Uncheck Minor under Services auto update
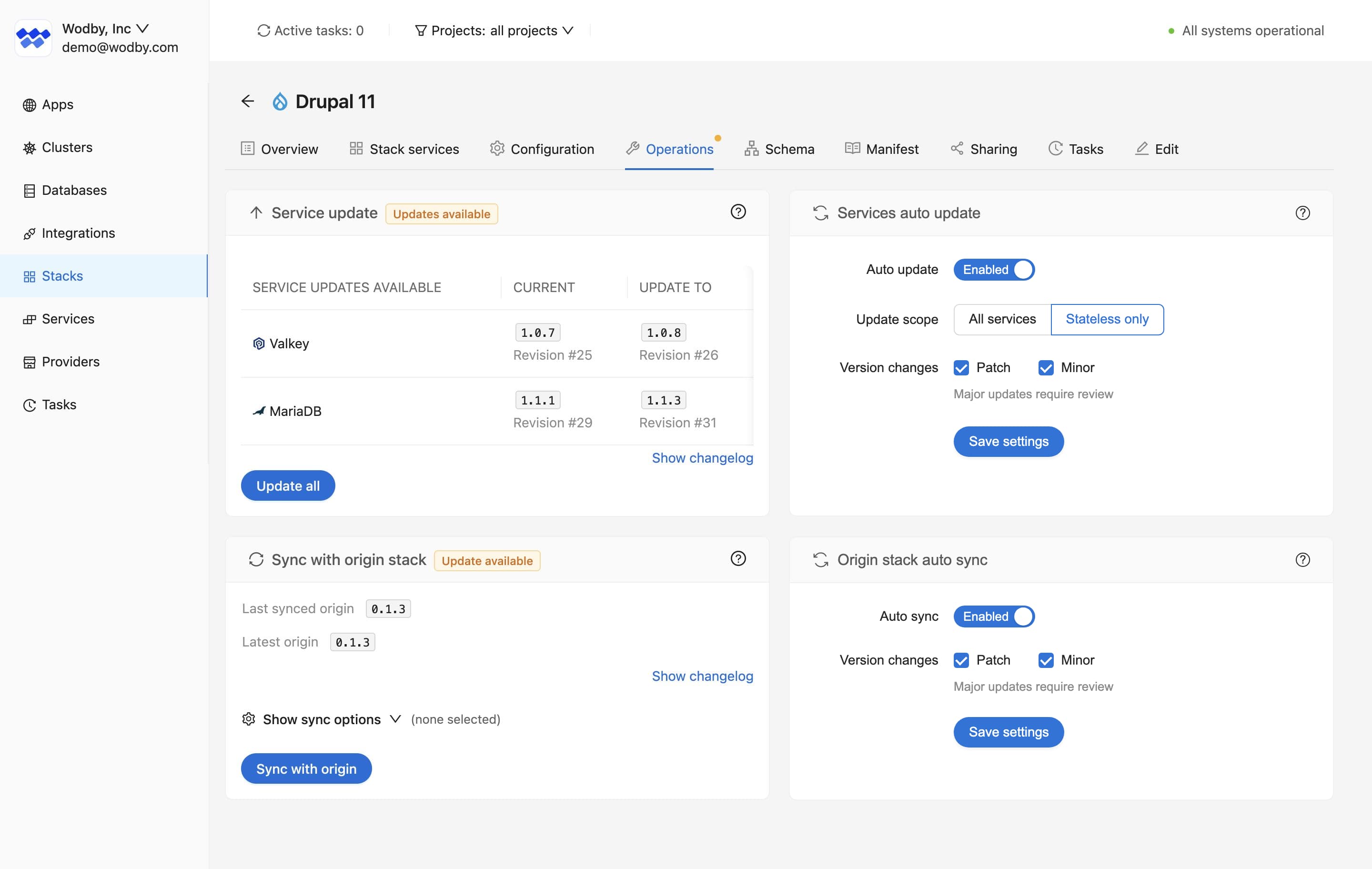This screenshot has height=869, width=1372. pos(1046,368)
